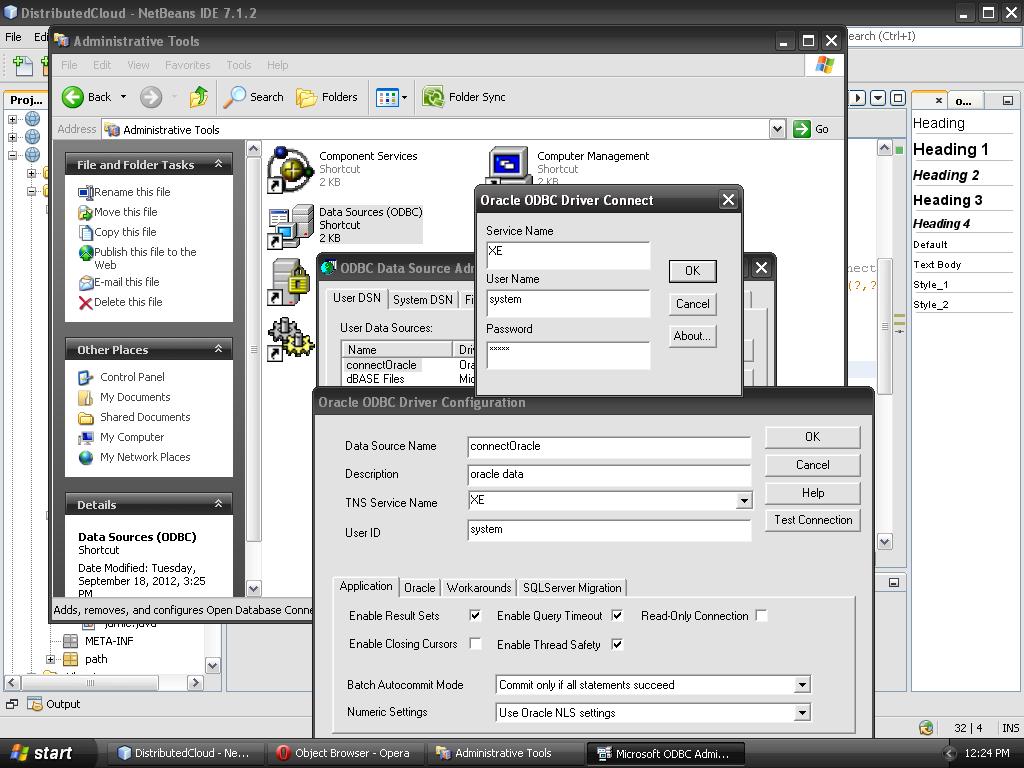
Task: Click the green Go arrow button
Action: 801,129
